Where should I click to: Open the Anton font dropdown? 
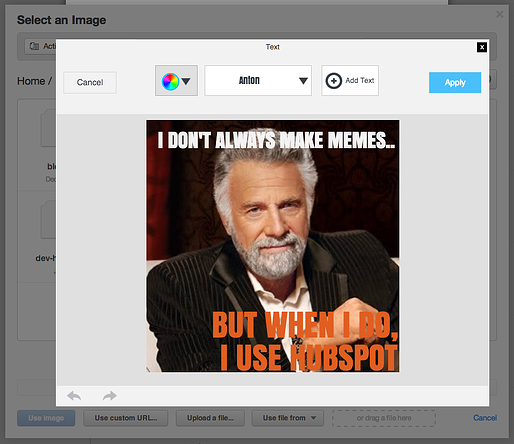[x=258, y=81]
